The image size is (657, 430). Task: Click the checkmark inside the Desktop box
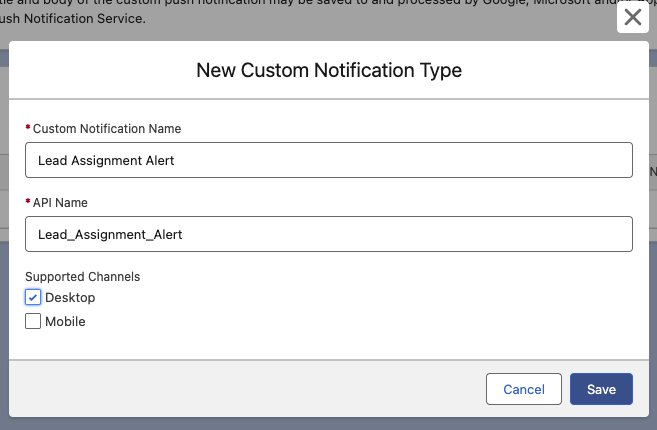33,298
